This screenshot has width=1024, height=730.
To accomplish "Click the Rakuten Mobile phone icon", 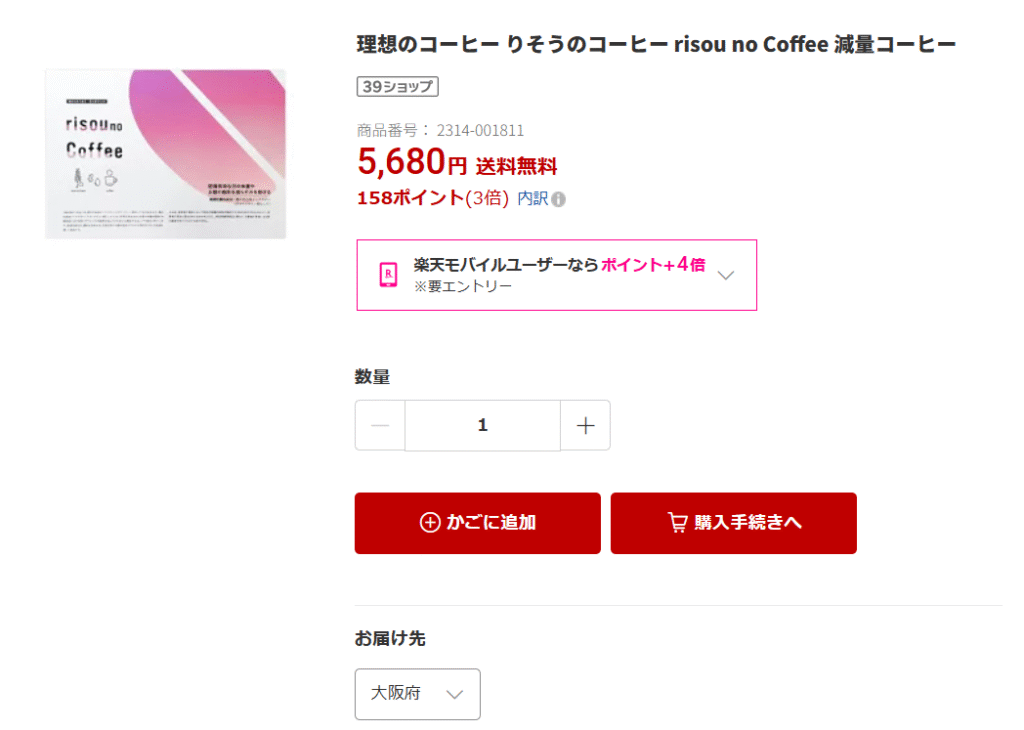I will 388,275.
